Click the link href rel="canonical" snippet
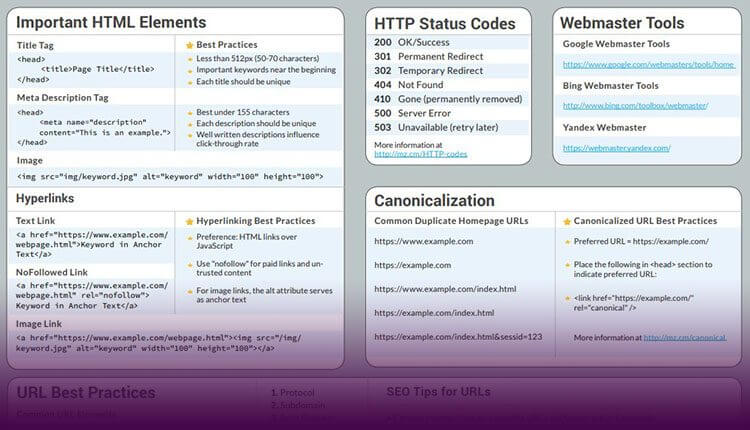This screenshot has height=430, width=750. [633, 303]
